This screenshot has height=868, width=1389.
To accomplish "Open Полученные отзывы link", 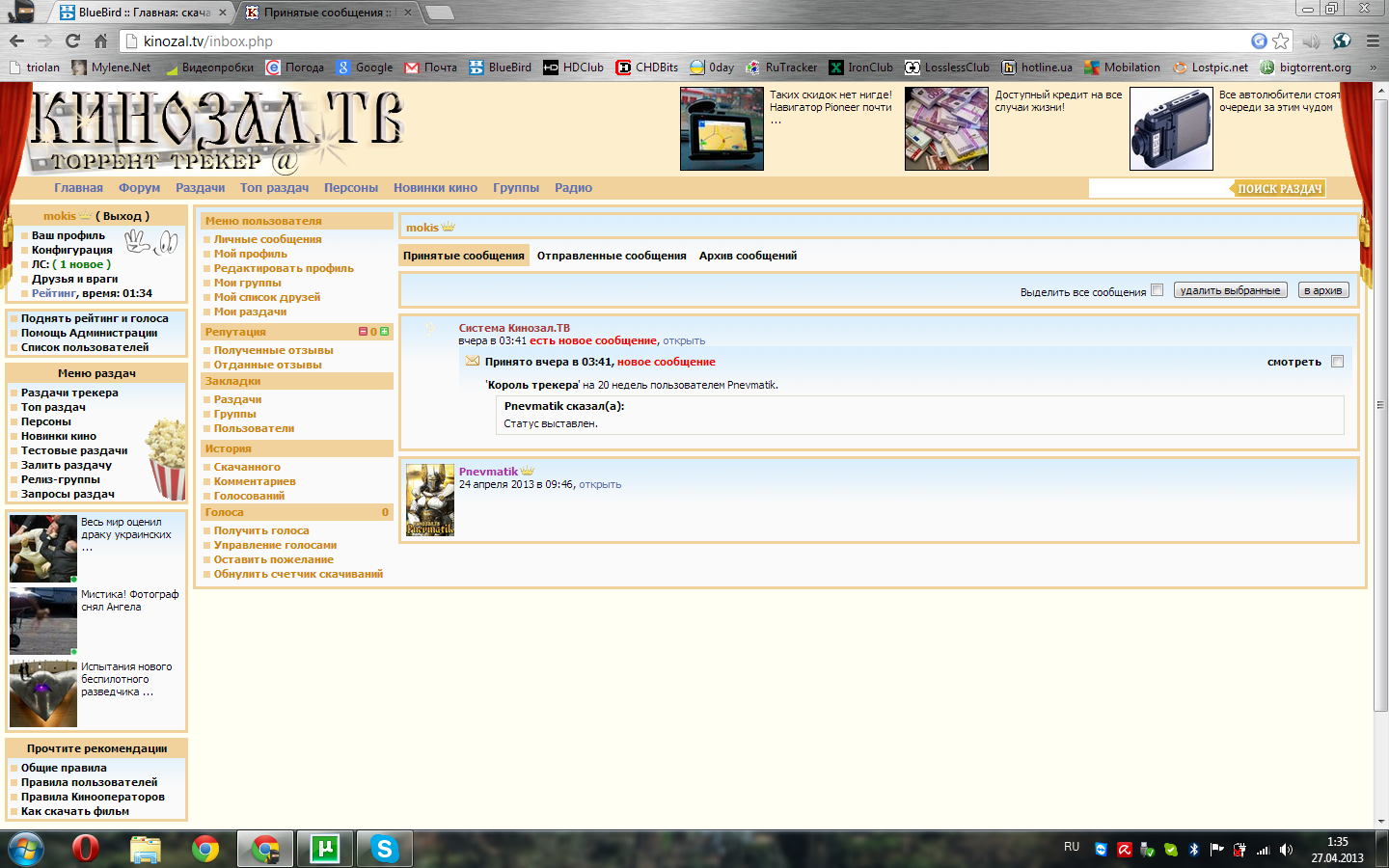I will tap(273, 350).
